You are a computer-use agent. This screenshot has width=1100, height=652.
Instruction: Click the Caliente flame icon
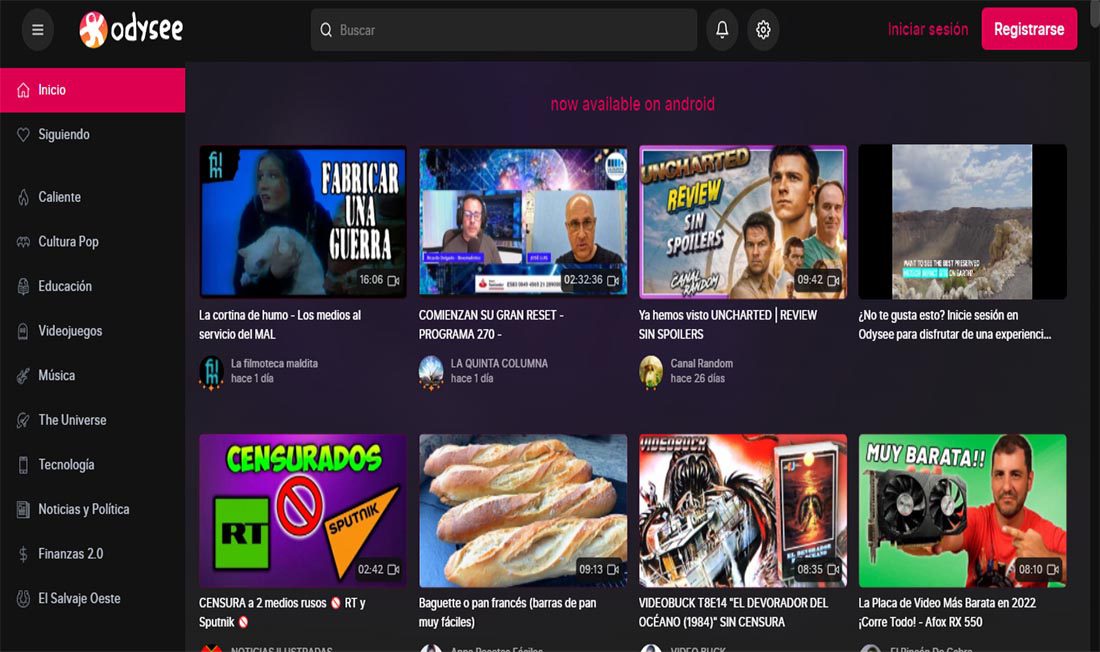tap(23, 197)
